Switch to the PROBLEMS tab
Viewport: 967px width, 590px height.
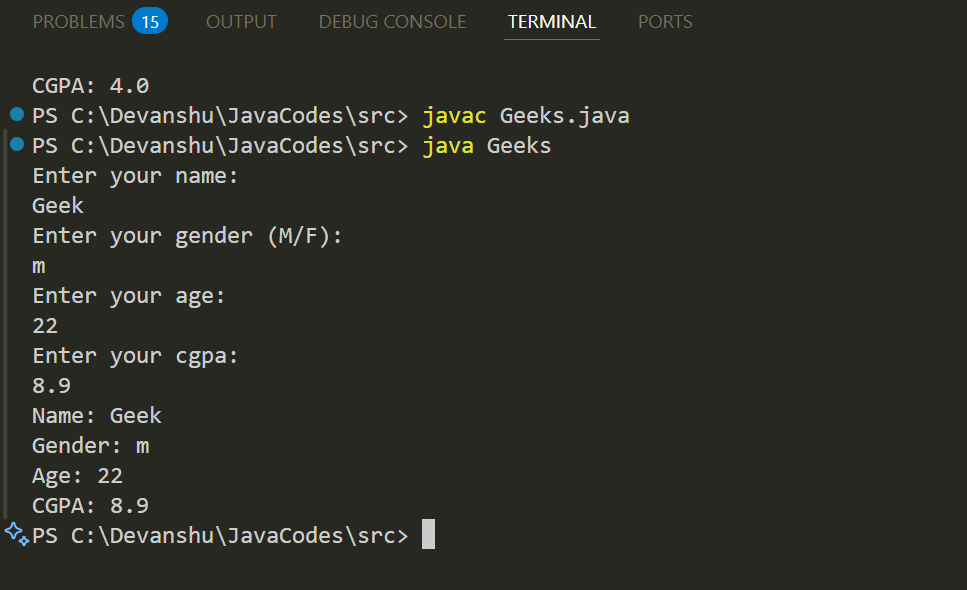79,21
